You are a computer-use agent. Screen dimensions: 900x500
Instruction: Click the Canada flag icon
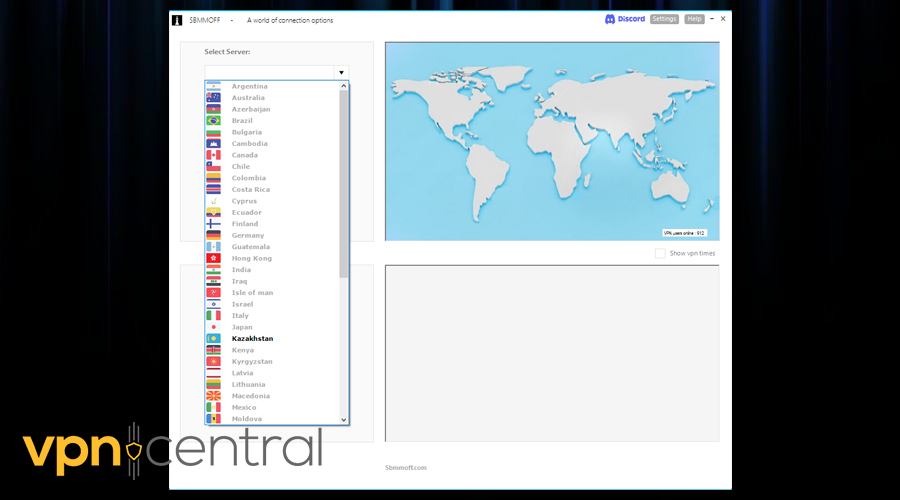[x=213, y=155]
